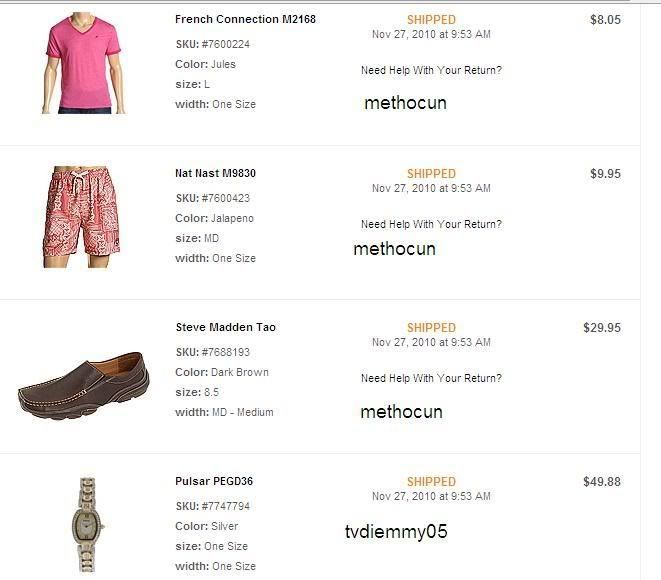Open the Steve Madden brown shoe thumbnail

tap(83, 385)
